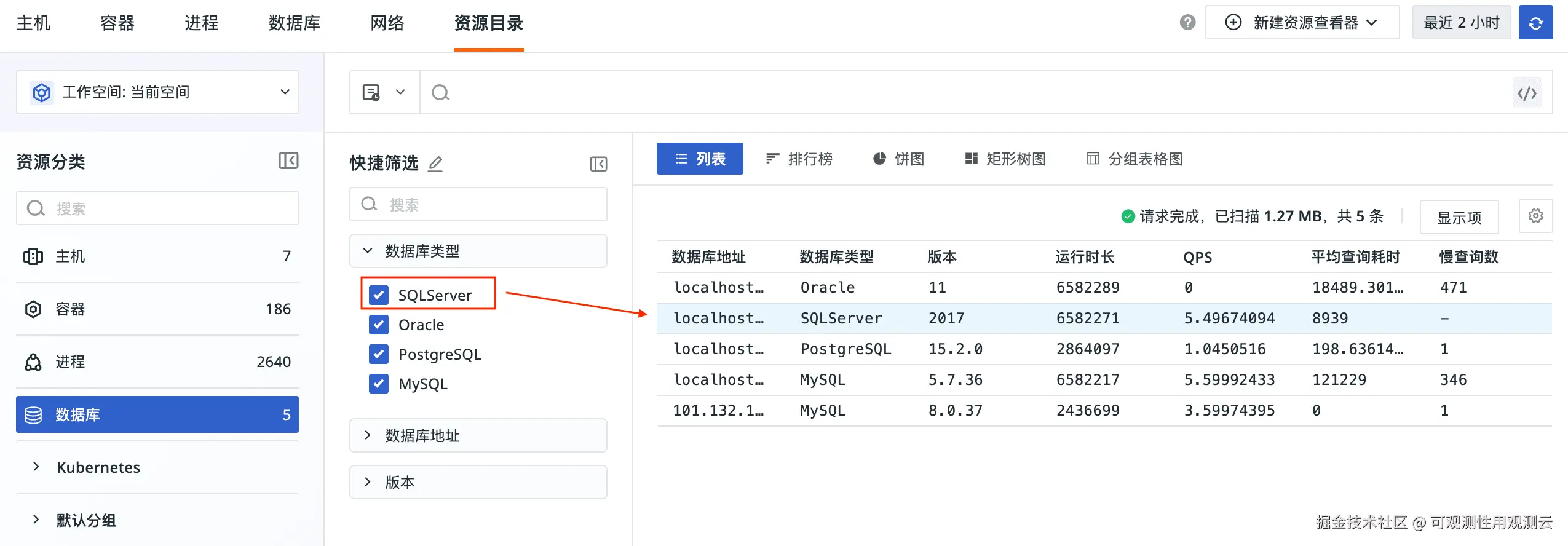The image size is (1568, 546).
Task: Uncheck the SQLServer filter
Action: point(379,295)
